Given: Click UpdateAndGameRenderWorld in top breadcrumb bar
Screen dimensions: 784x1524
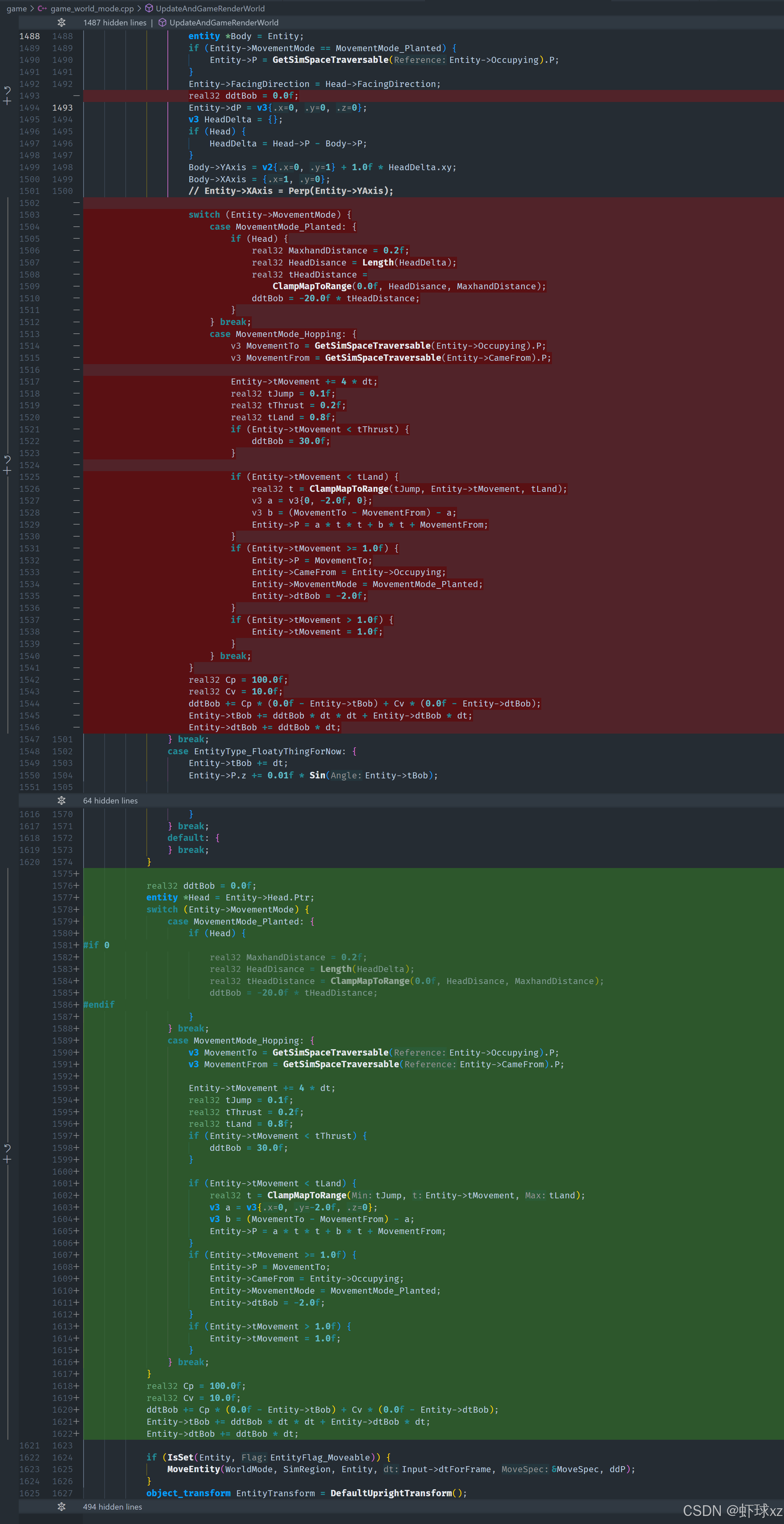Looking at the screenshot, I should point(210,8).
